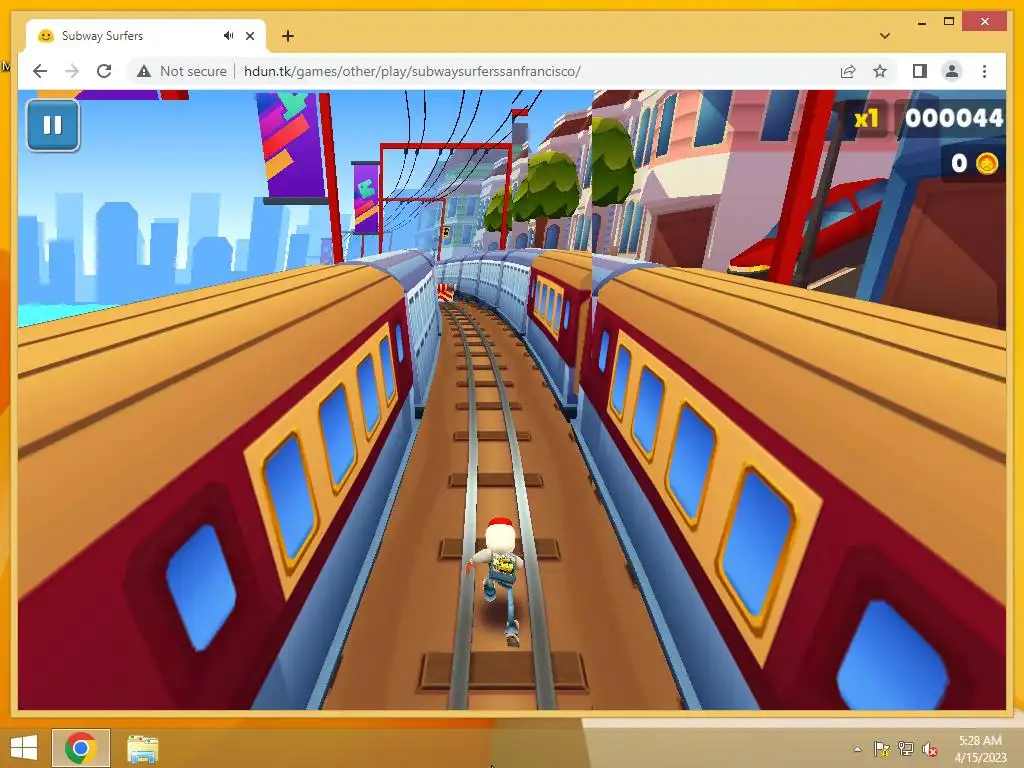Open the clock showing 5:28 AM

[980, 748]
